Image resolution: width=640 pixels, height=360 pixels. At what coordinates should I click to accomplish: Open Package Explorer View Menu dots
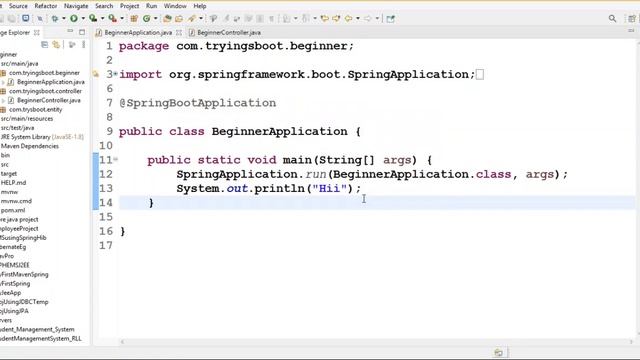tap(84, 44)
